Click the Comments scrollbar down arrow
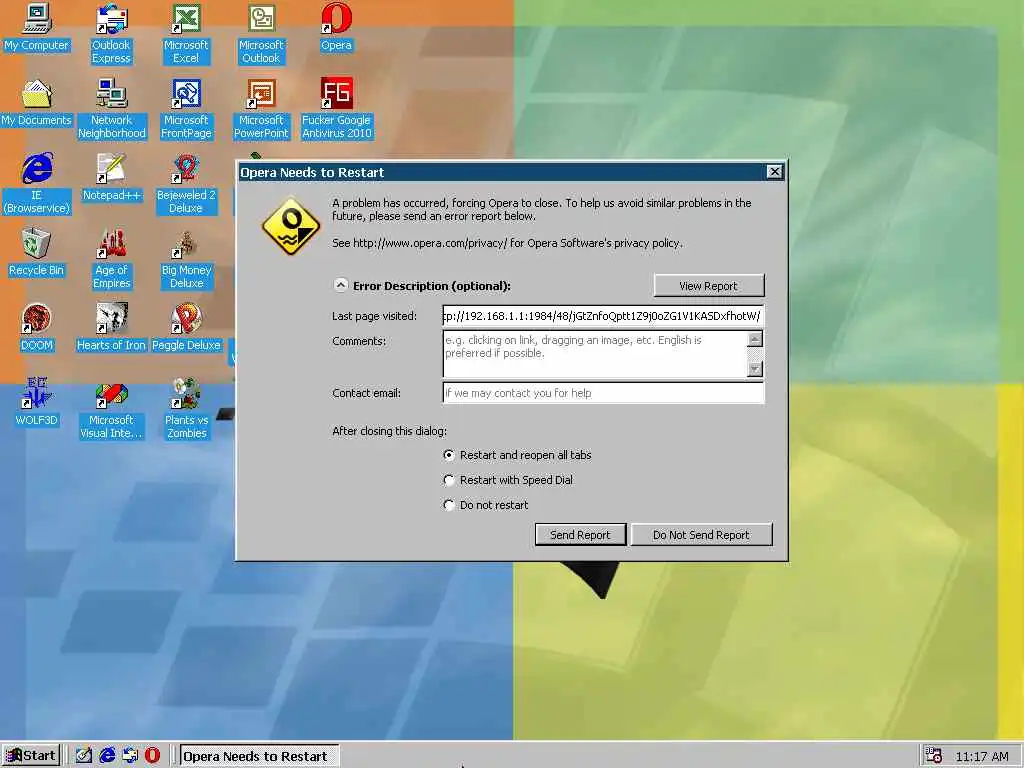Screen dimensions: 1024x768 pos(754,369)
